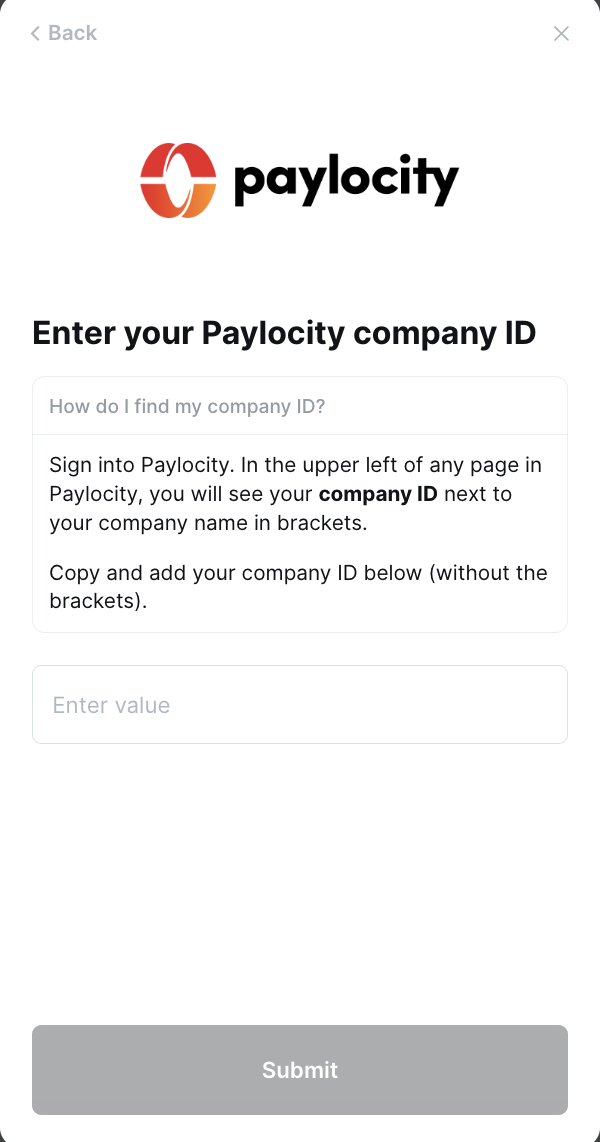The width and height of the screenshot is (600, 1142).
Task: Click the Back chevron arrow icon
Action: tap(35, 34)
